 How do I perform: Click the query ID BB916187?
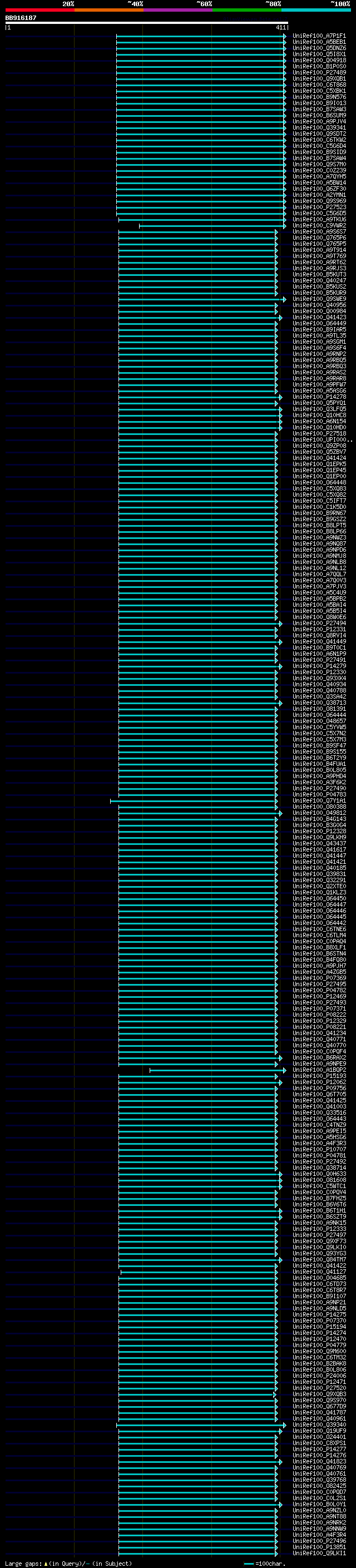pos(21,18)
